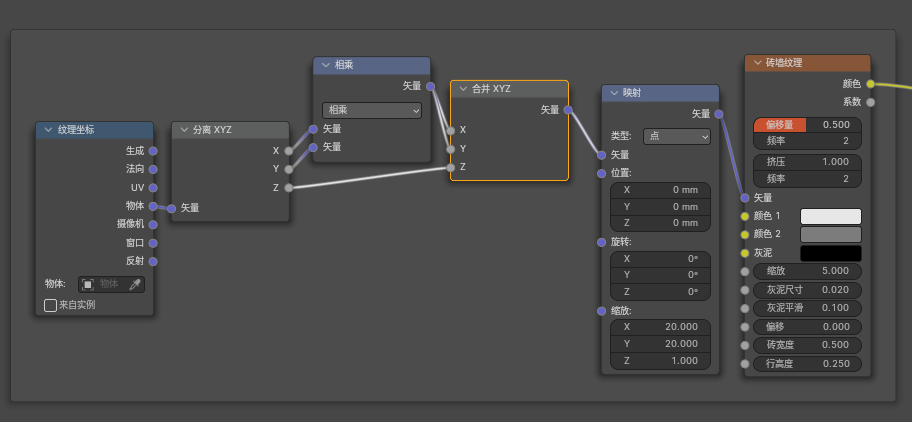This screenshot has width=912, height=422.
Task: Click the 颜色 1 white color swatch
Action: coord(830,216)
